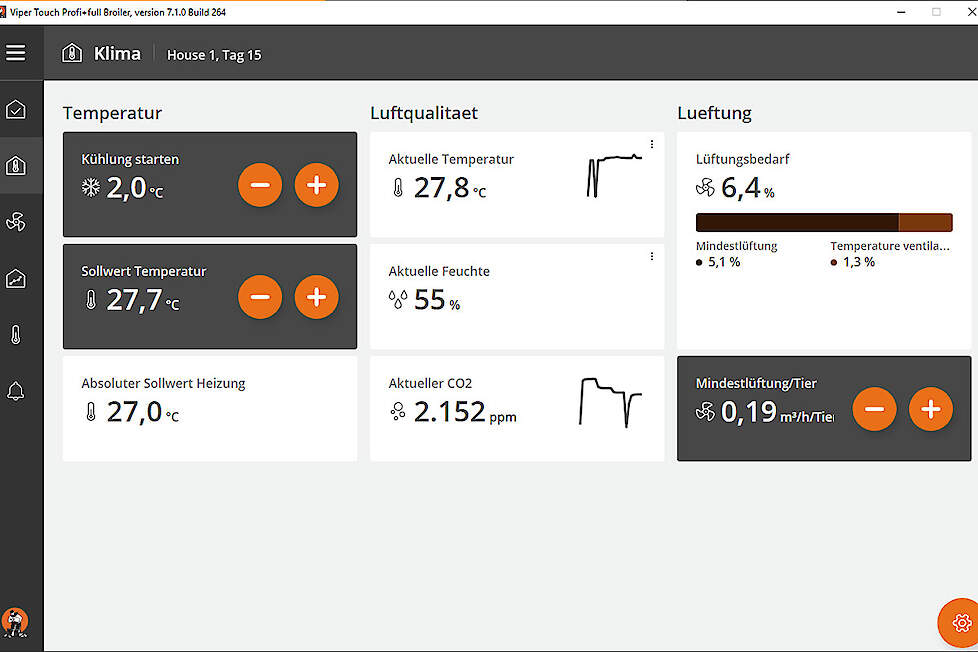Open the ventilation fan sidebar icon
The image size is (978, 652).
pos(16,221)
